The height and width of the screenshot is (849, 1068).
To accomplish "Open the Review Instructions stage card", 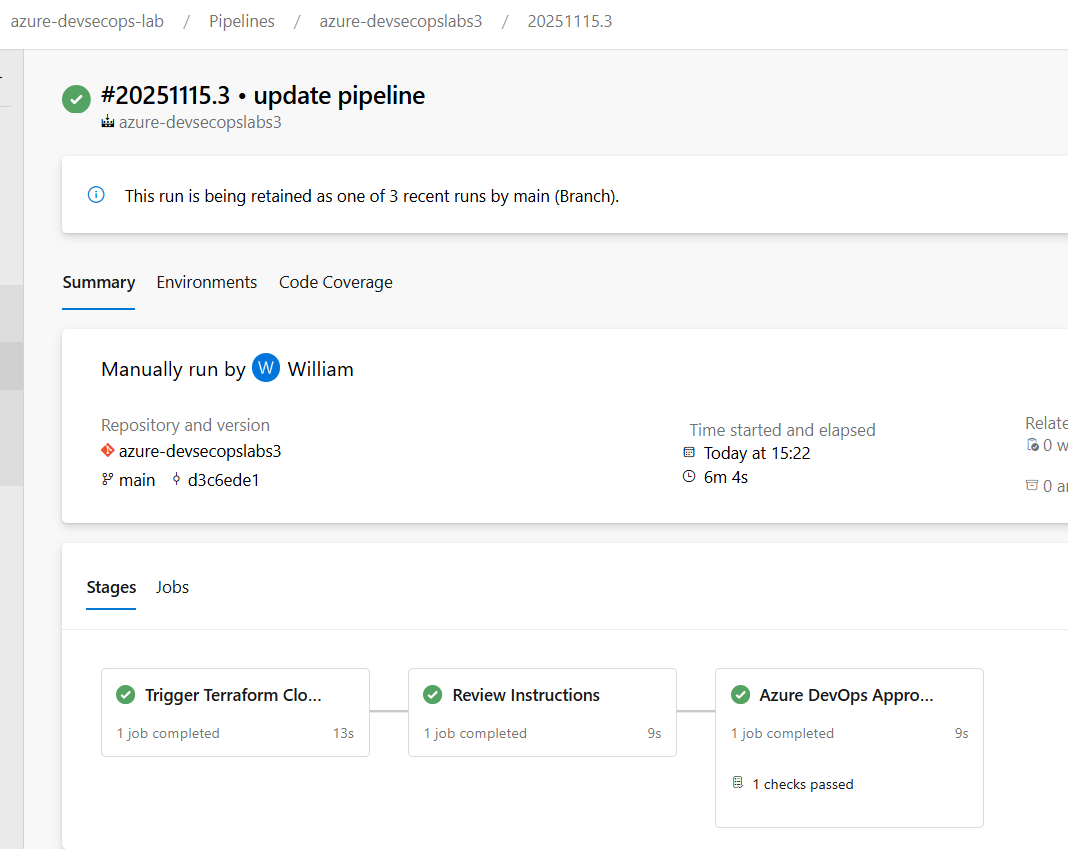I will click(542, 712).
